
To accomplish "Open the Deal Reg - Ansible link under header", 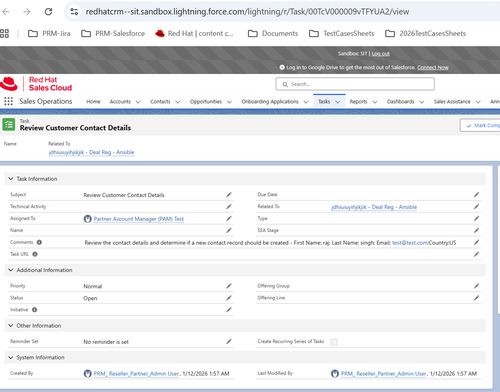I will click(92, 152).
